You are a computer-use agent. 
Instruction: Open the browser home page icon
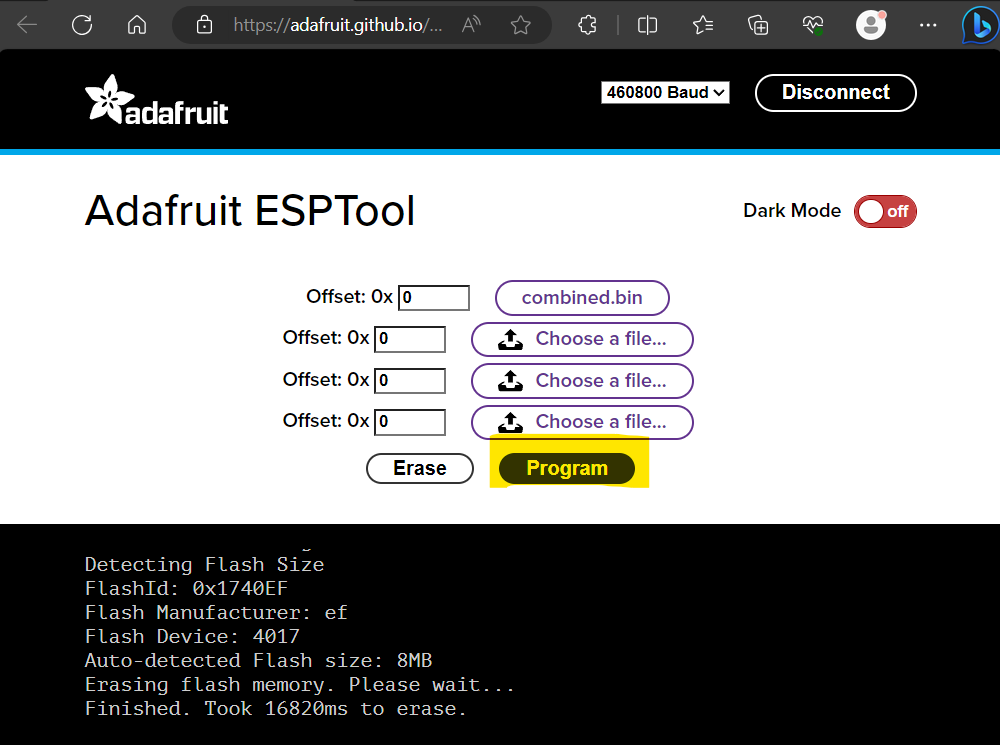136,25
